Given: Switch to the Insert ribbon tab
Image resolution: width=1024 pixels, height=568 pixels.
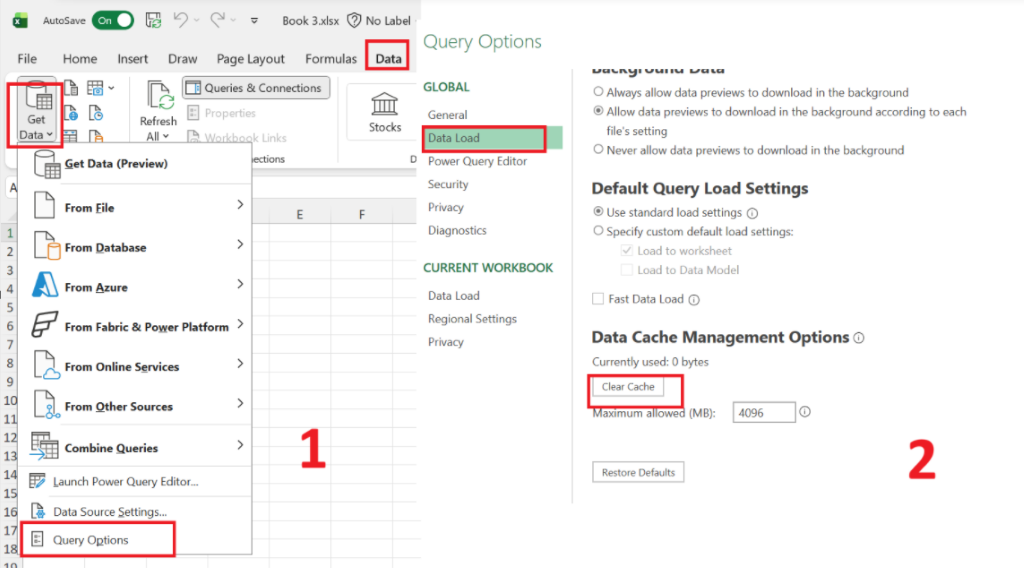Looking at the screenshot, I should [133, 59].
